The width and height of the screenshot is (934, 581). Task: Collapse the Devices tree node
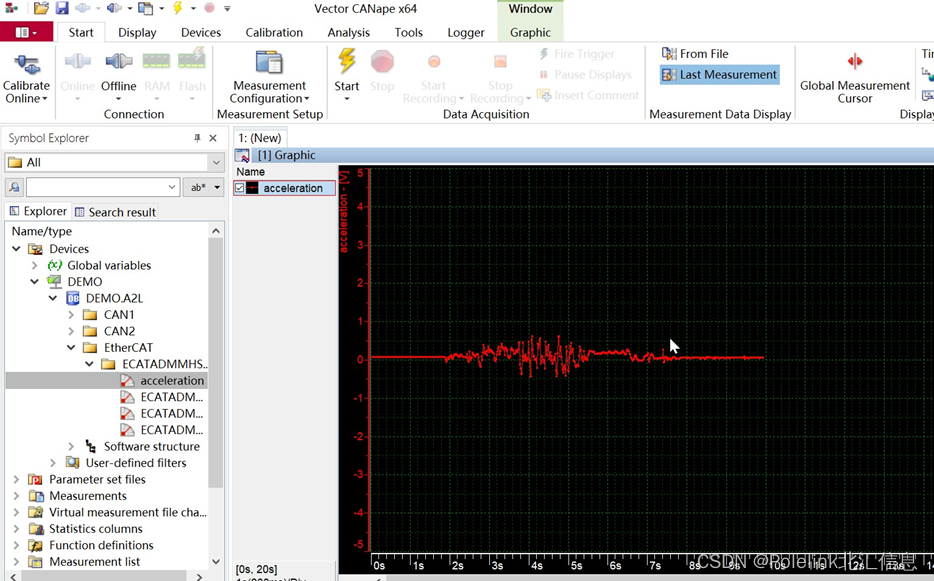pos(16,248)
